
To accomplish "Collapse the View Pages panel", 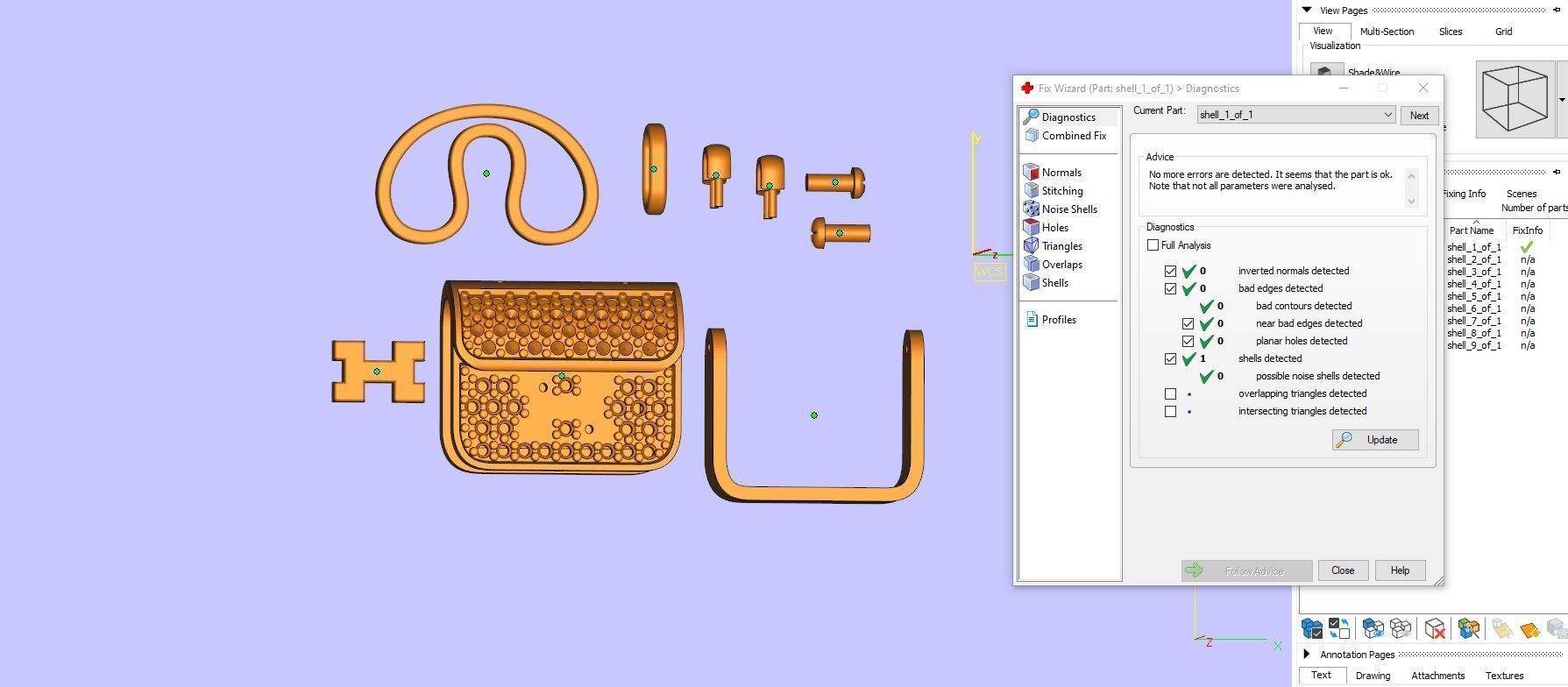I will (x=1307, y=11).
